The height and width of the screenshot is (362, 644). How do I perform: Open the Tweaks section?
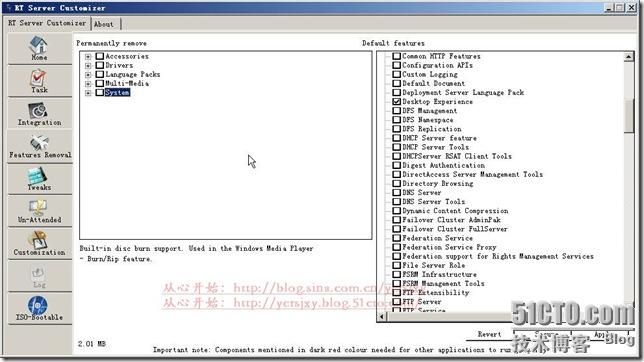pos(39,179)
